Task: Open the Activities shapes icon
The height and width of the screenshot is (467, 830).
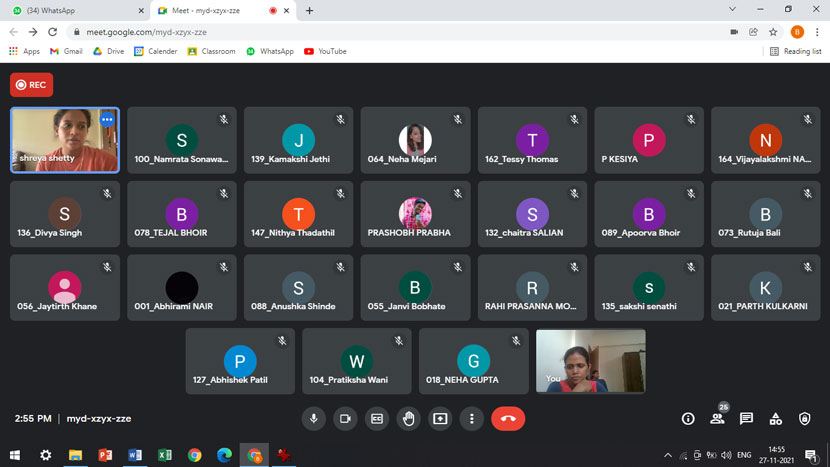Action: [x=775, y=419]
